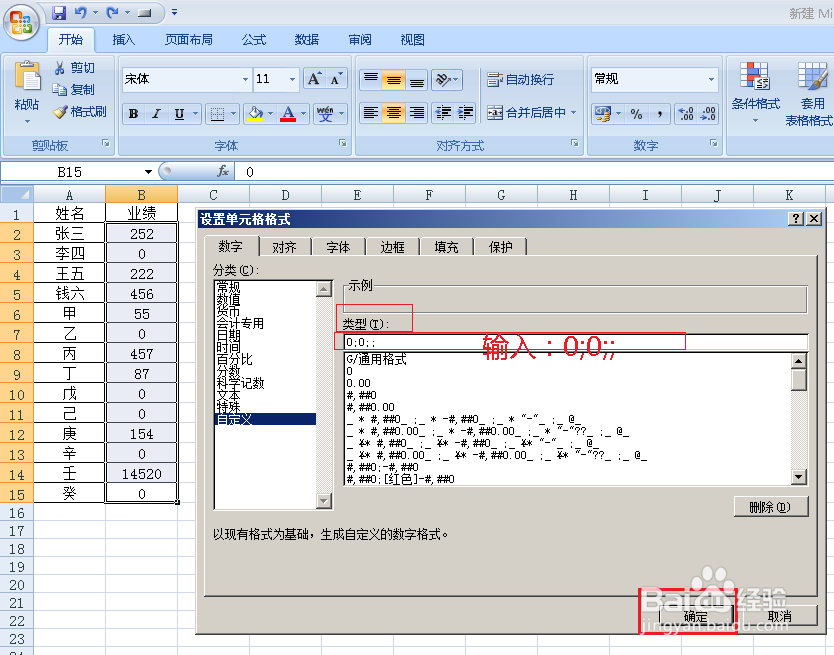
Task: Increase indent
Action: (465, 113)
